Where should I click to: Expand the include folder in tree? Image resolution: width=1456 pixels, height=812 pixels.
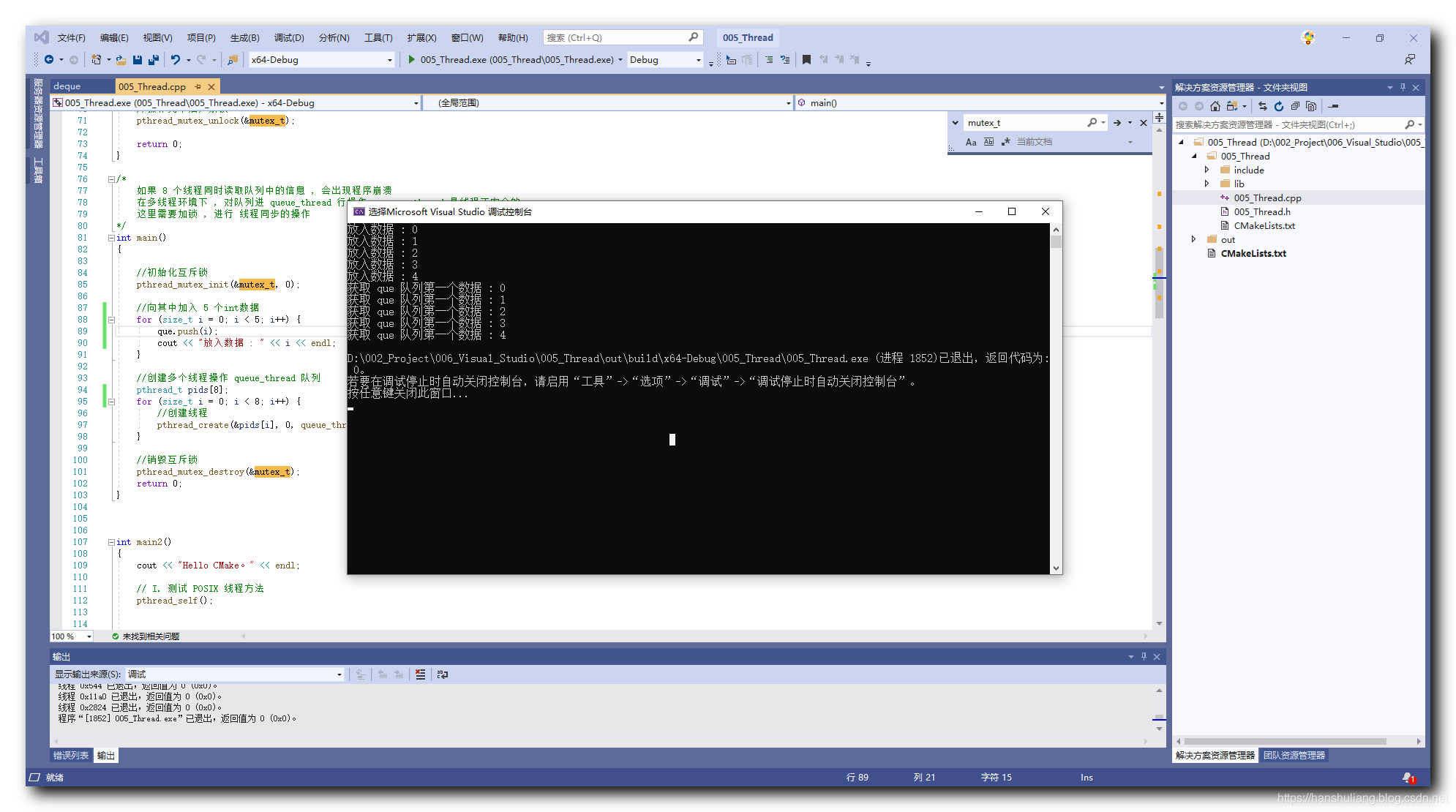click(1207, 170)
